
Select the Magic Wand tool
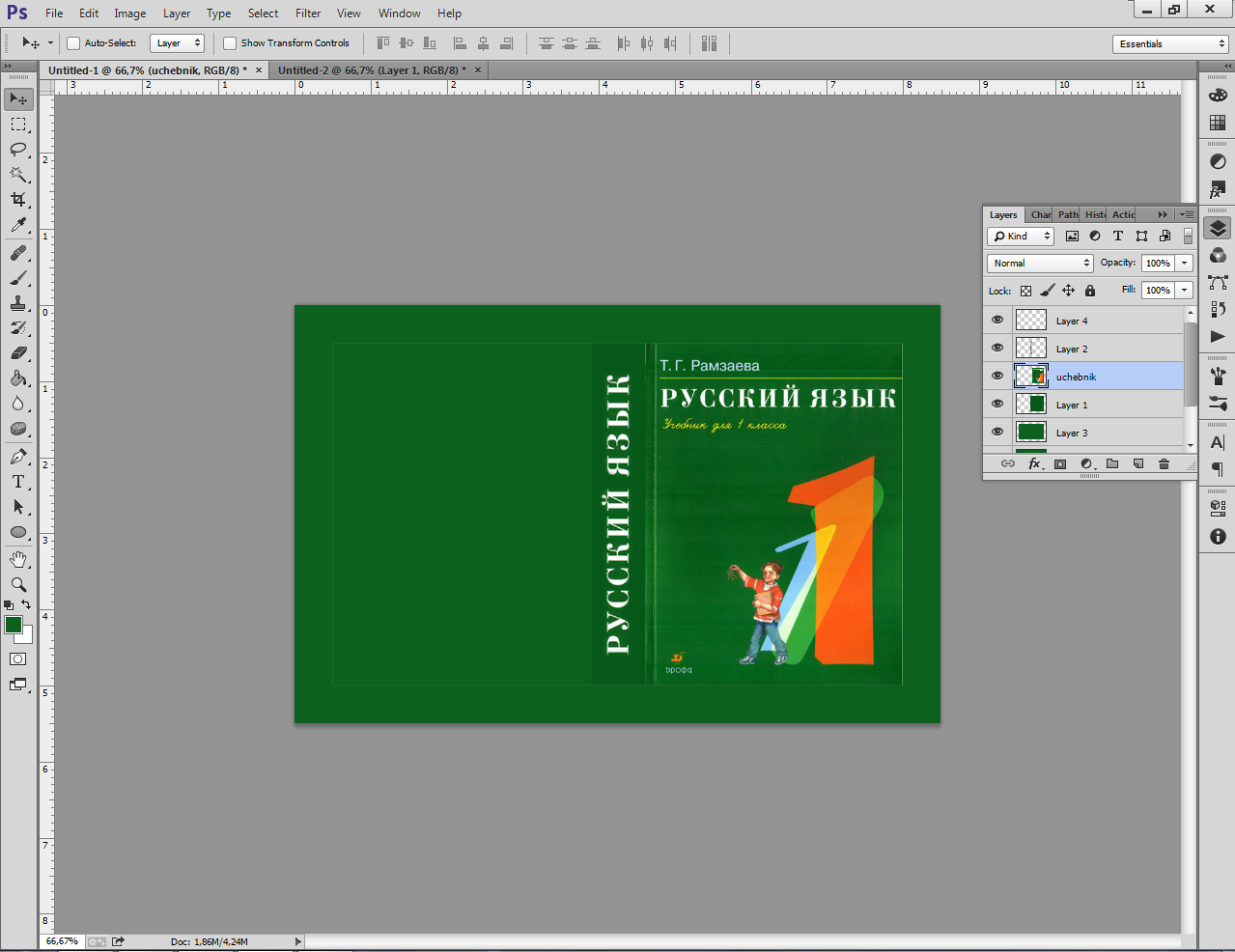(18, 175)
